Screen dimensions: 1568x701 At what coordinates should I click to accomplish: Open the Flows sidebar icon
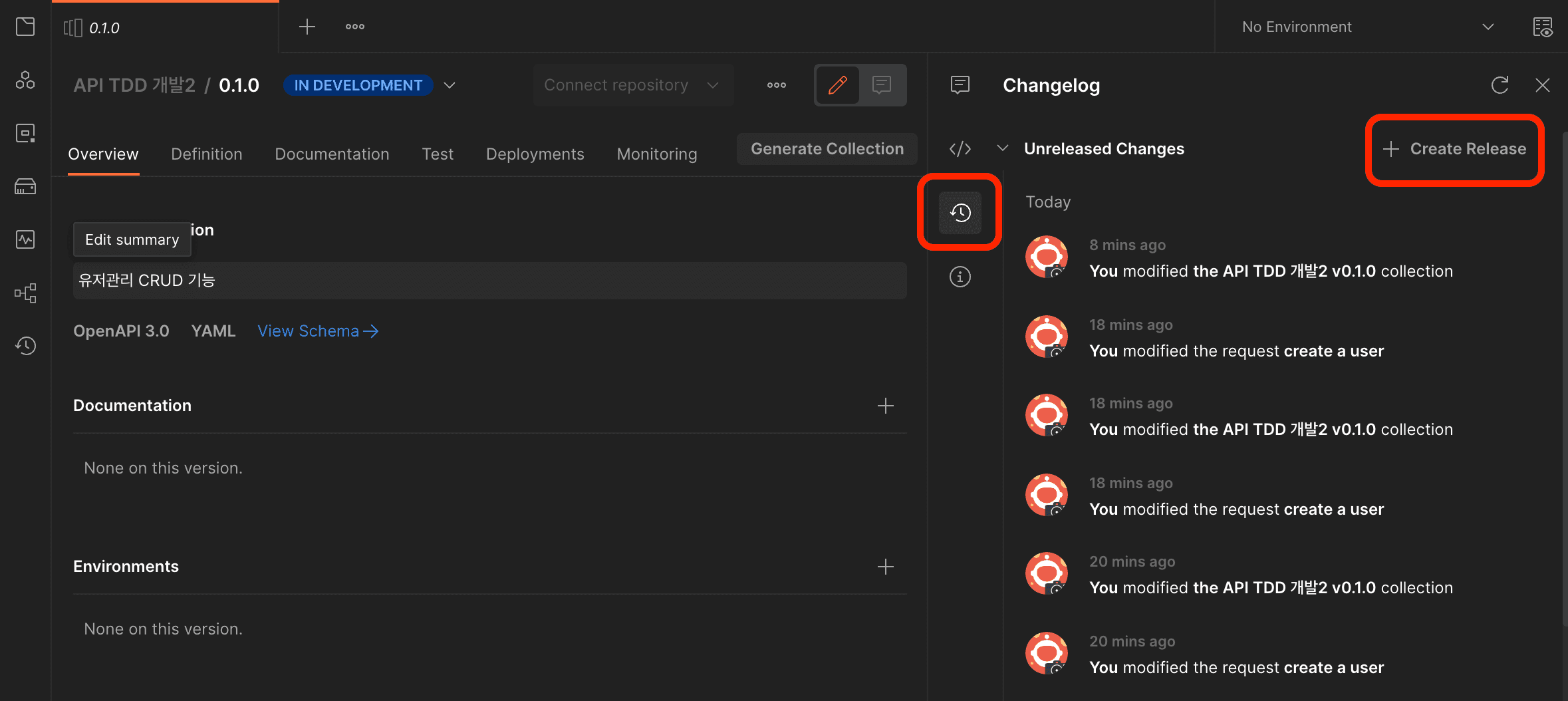(25, 293)
